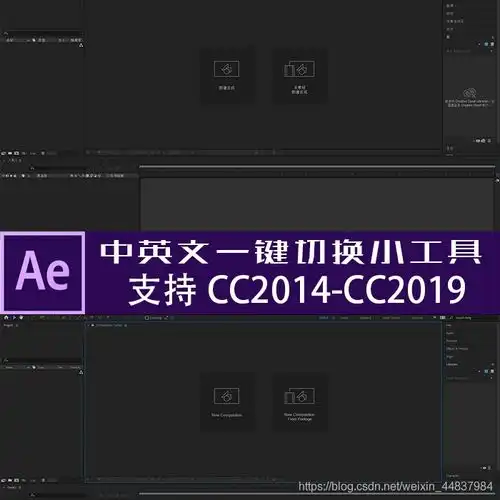Toggle the Snapping checkbox in English toolbar

pos(147,318)
